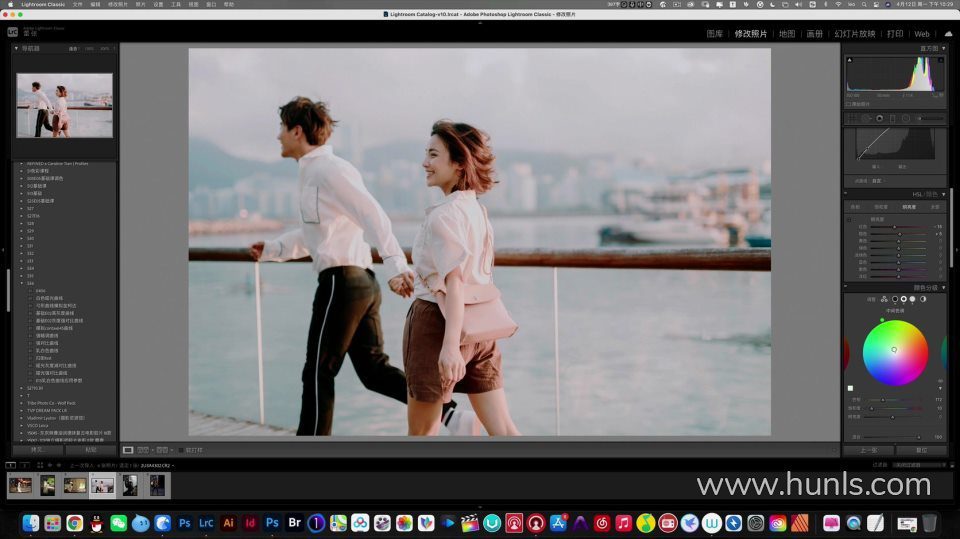Switch to Loupe view in the toolbar
The image size is (960, 539).
pyautogui.click(x=128, y=450)
